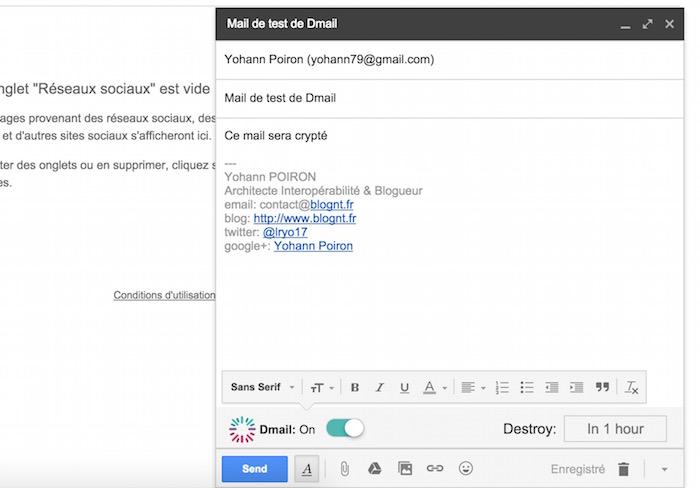Expand compose window to full screen
The image size is (700, 488).
click(647, 24)
